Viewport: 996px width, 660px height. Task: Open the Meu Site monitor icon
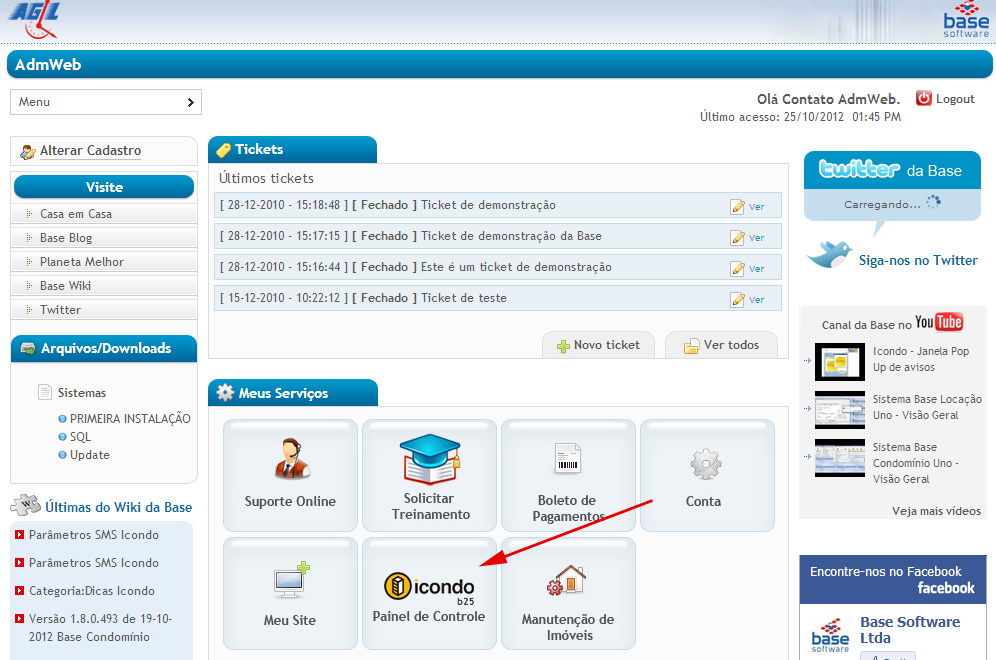[x=290, y=581]
